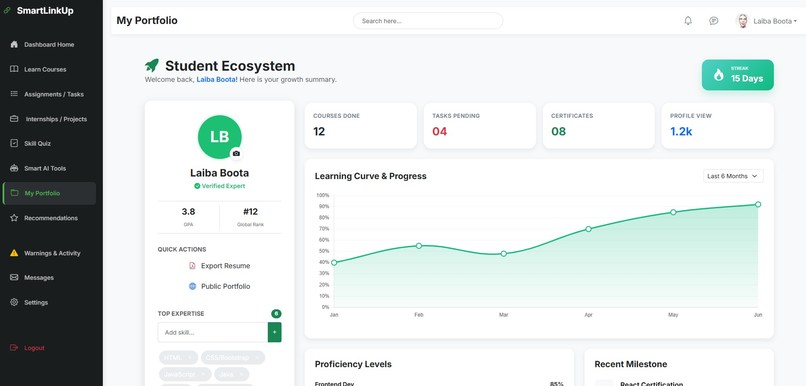Click the Top Expertise count badge 6

[x=276, y=314]
